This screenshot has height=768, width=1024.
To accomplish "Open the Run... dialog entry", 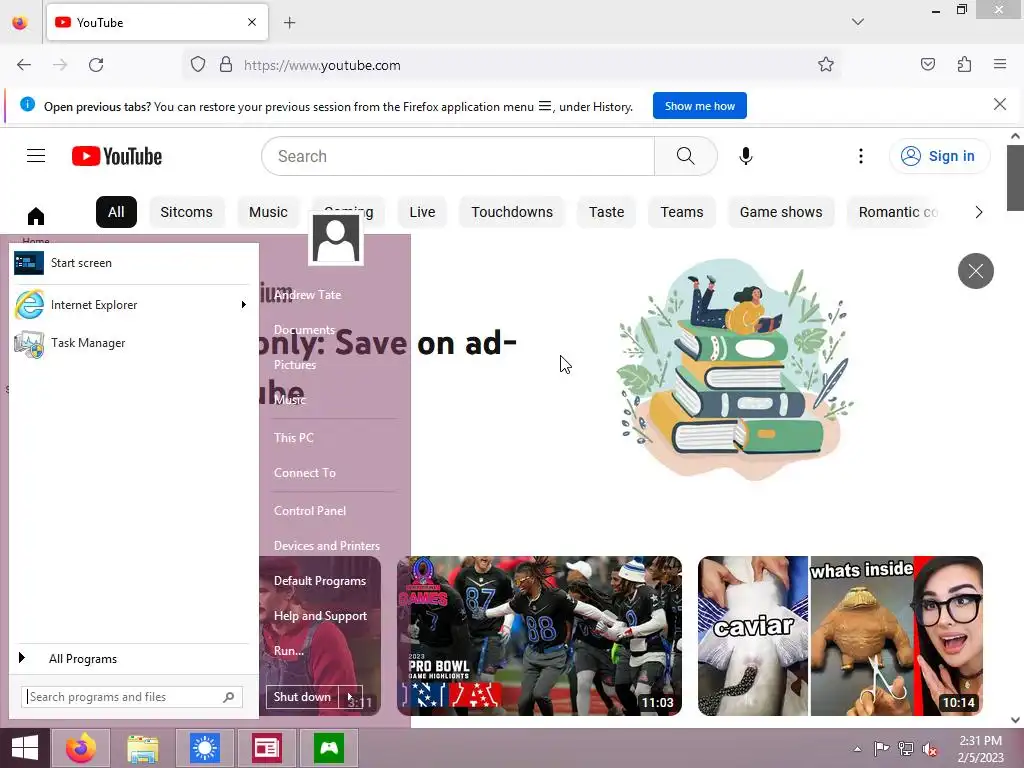I will click(x=289, y=650).
